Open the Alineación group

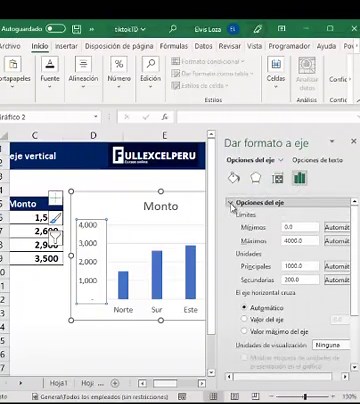(83, 73)
